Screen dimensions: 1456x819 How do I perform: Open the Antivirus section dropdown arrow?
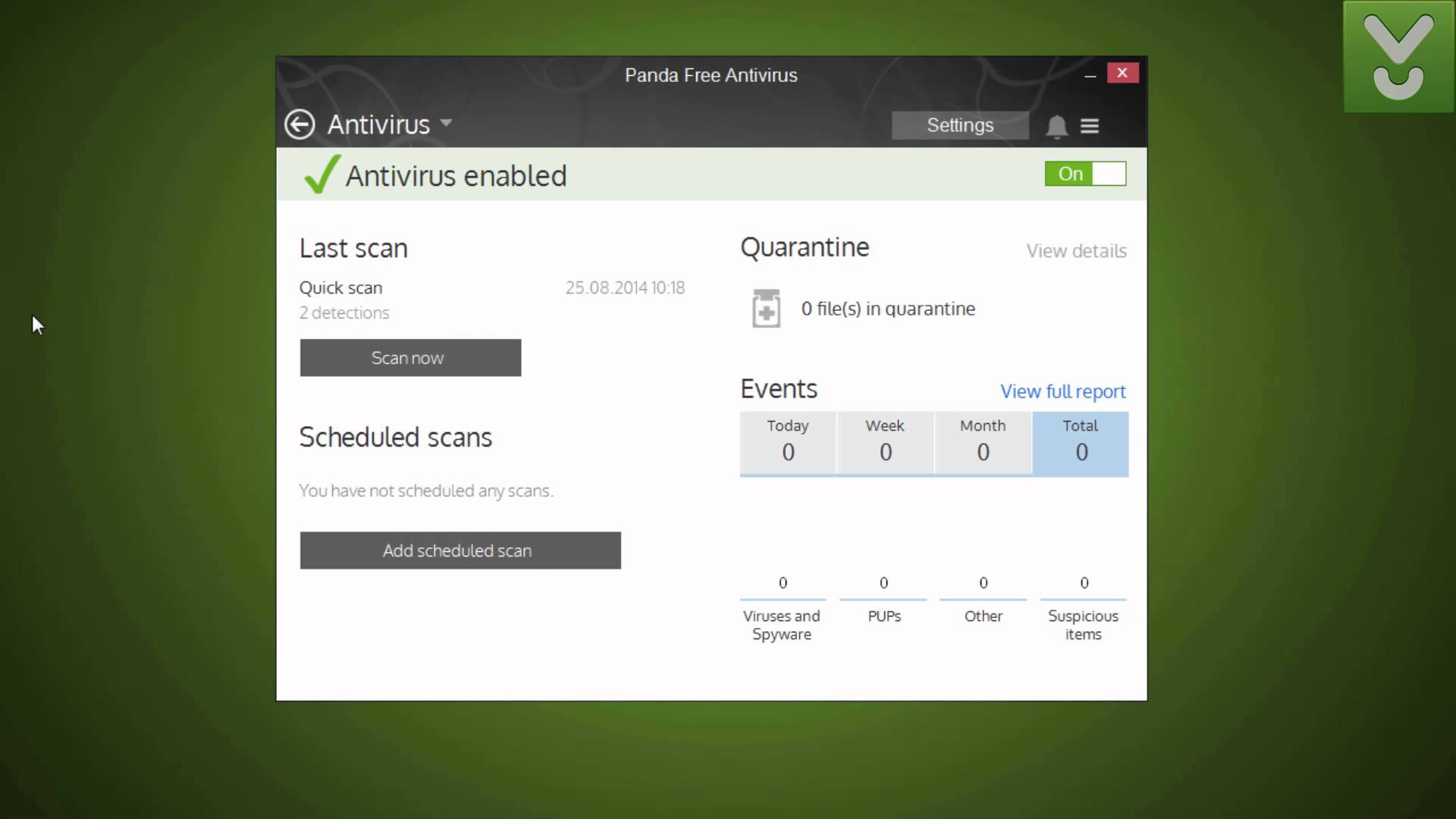[x=446, y=122]
